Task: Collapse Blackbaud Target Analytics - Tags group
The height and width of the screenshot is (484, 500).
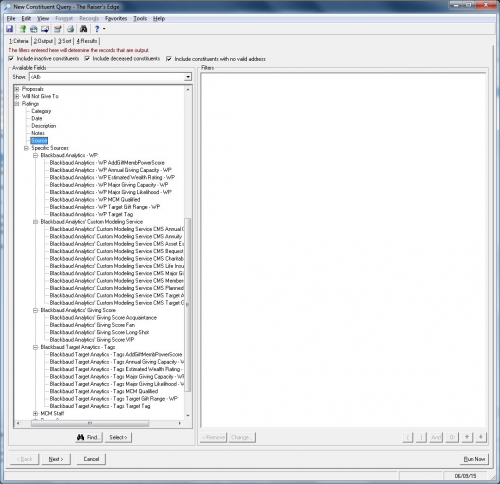Action: tap(36, 347)
